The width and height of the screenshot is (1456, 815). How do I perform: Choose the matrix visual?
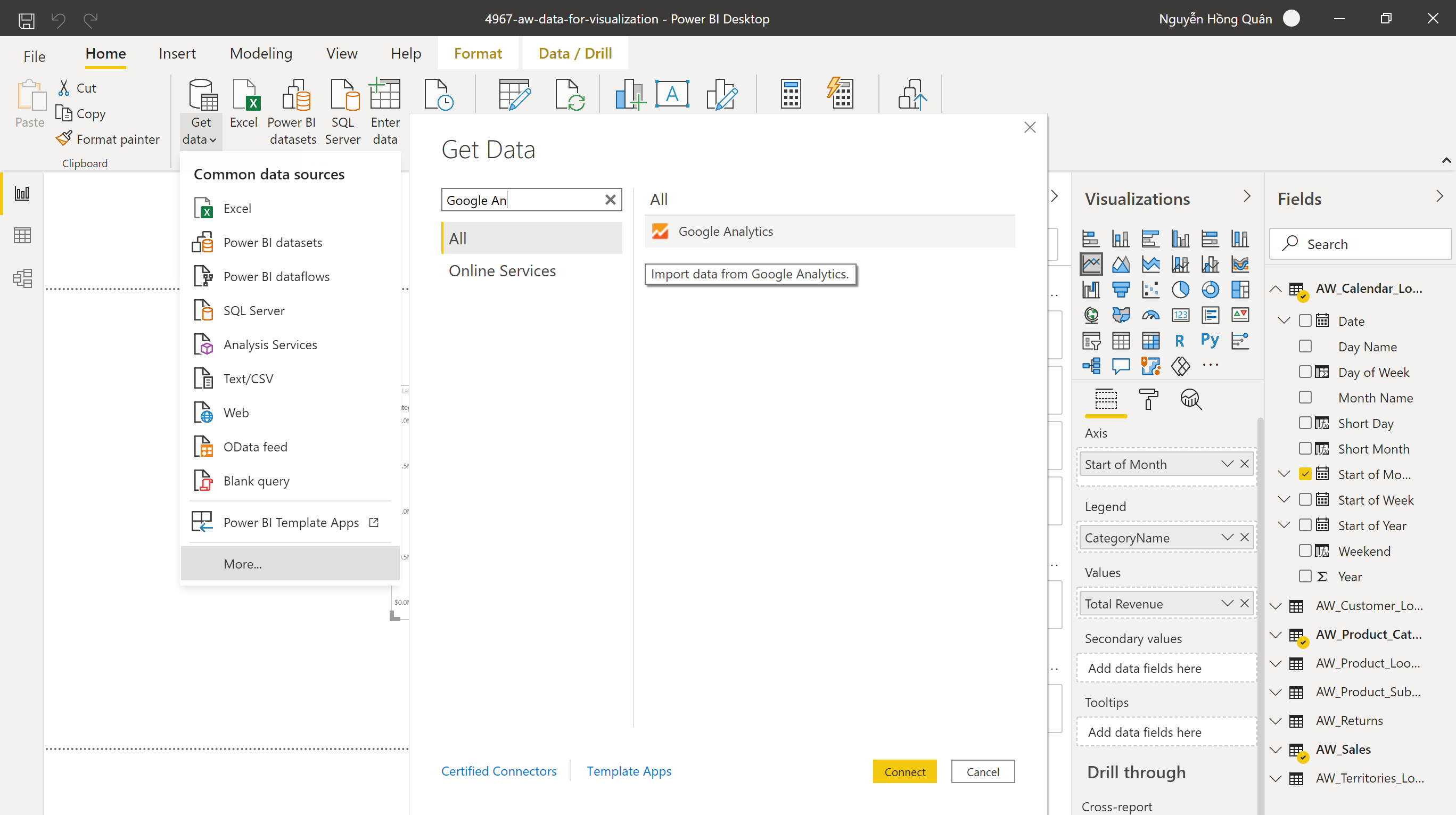tap(1150, 341)
